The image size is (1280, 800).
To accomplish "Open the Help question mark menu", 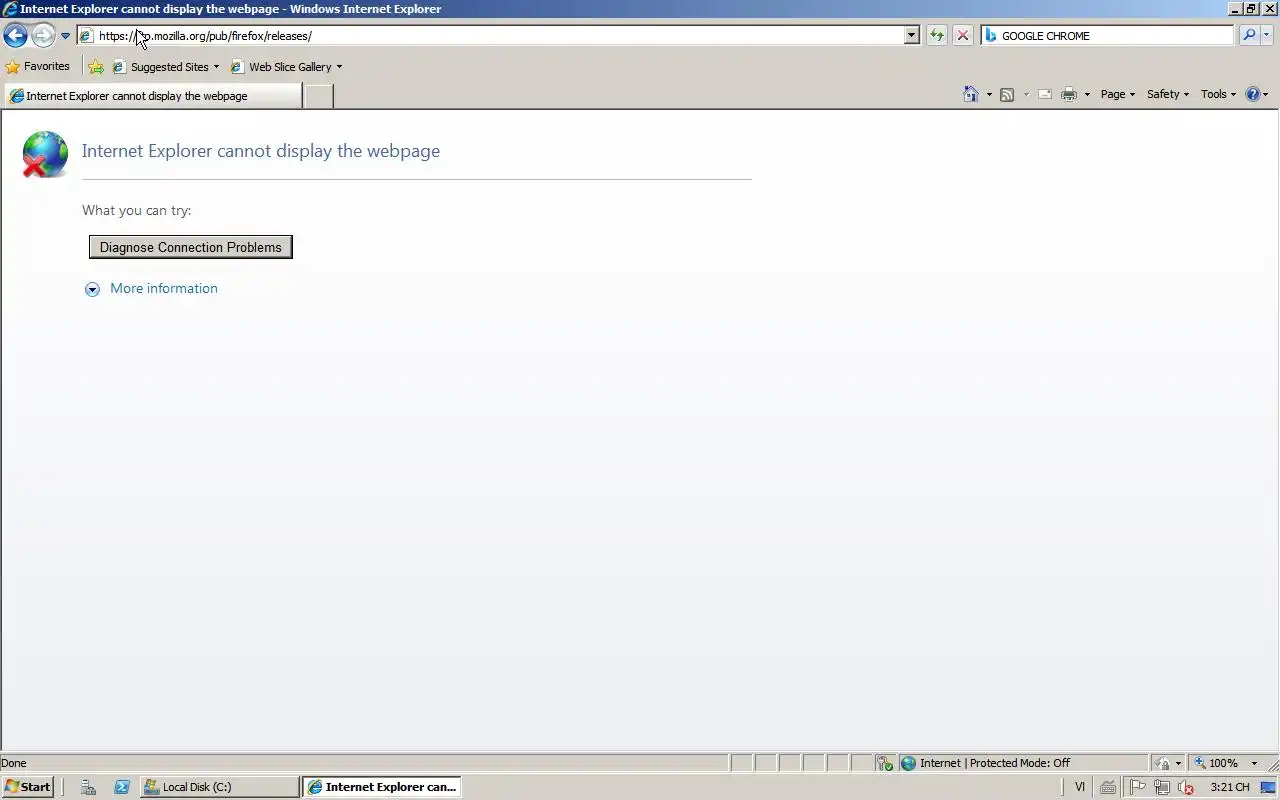I will 1257,94.
